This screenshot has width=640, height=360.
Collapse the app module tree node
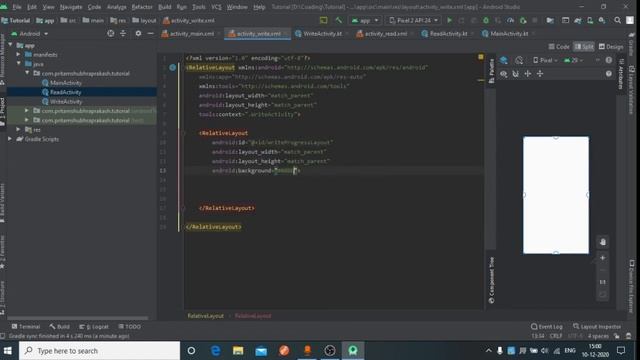(10, 45)
